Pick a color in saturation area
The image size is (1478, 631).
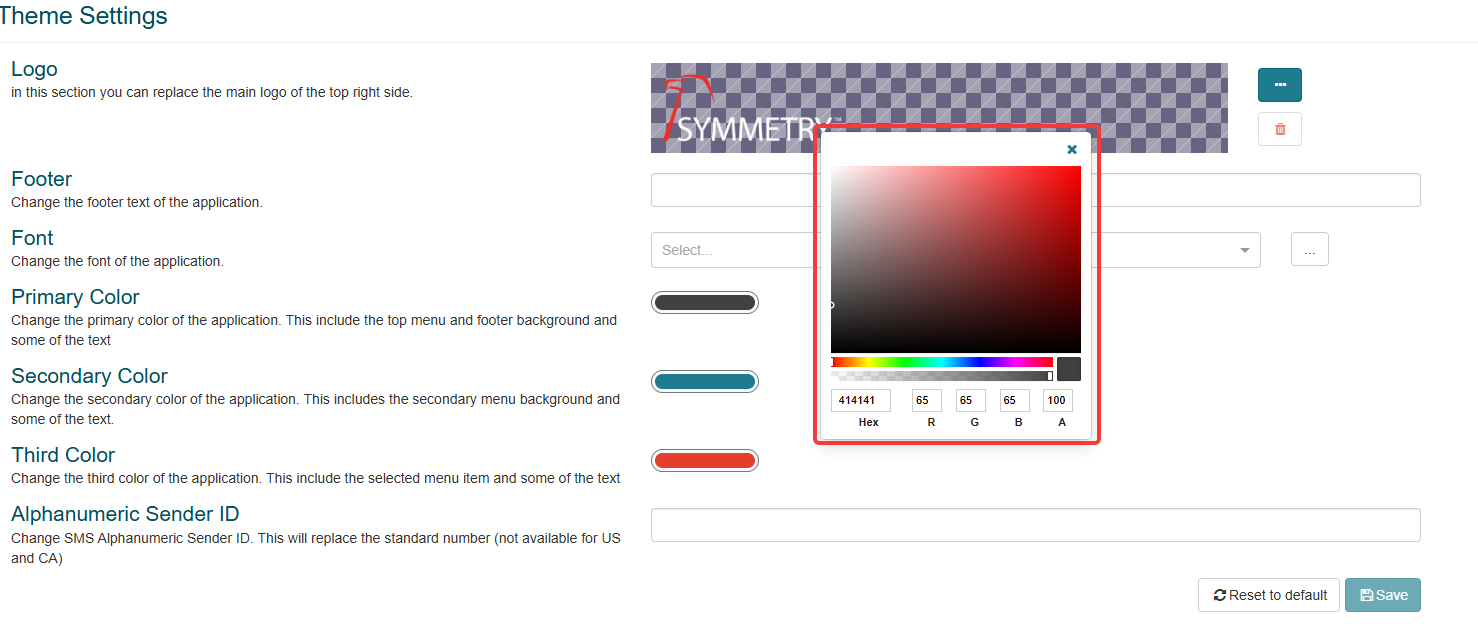pyautogui.click(x=956, y=259)
